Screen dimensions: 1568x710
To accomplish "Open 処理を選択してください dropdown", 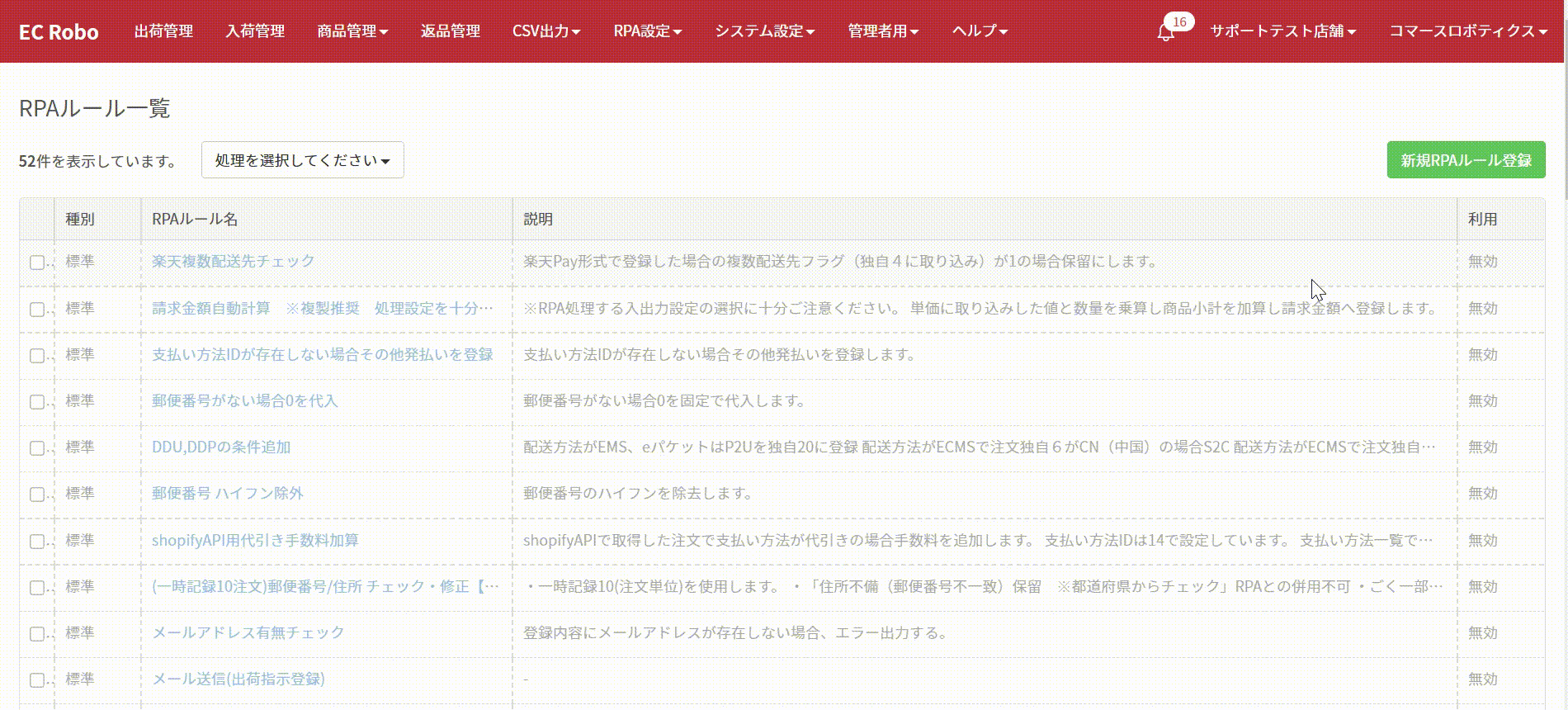I will tap(303, 160).
